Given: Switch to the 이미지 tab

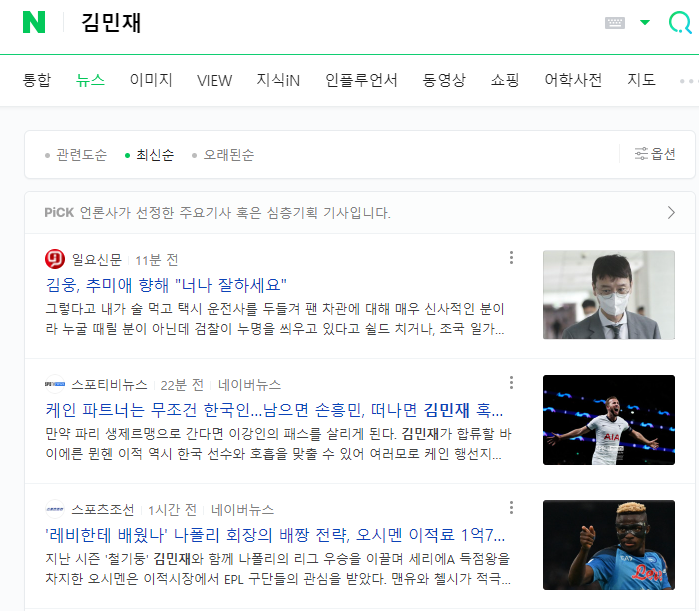Looking at the screenshot, I should (x=151, y=80).
